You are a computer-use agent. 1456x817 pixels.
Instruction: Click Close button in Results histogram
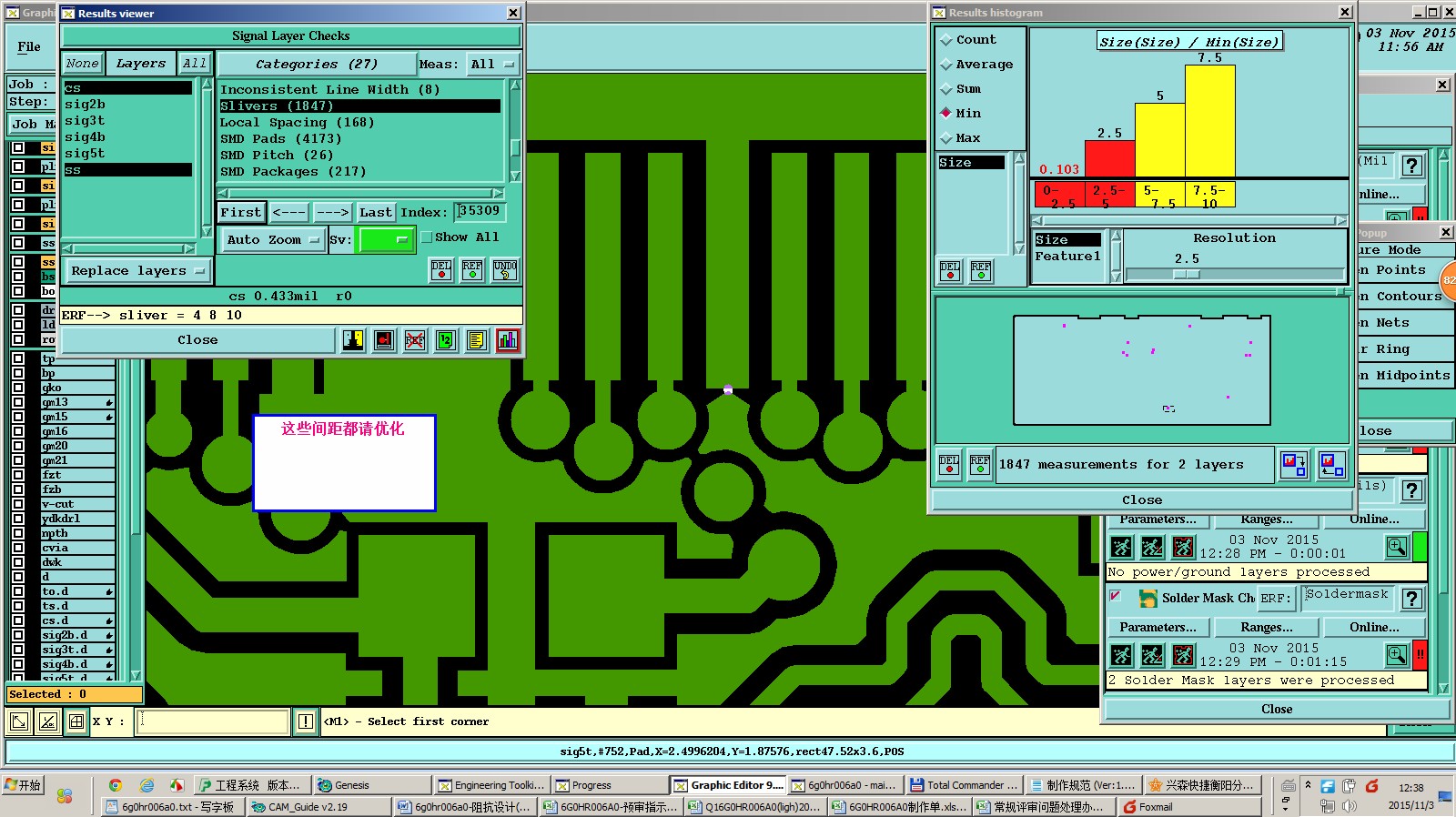[x=1142, y=500]
